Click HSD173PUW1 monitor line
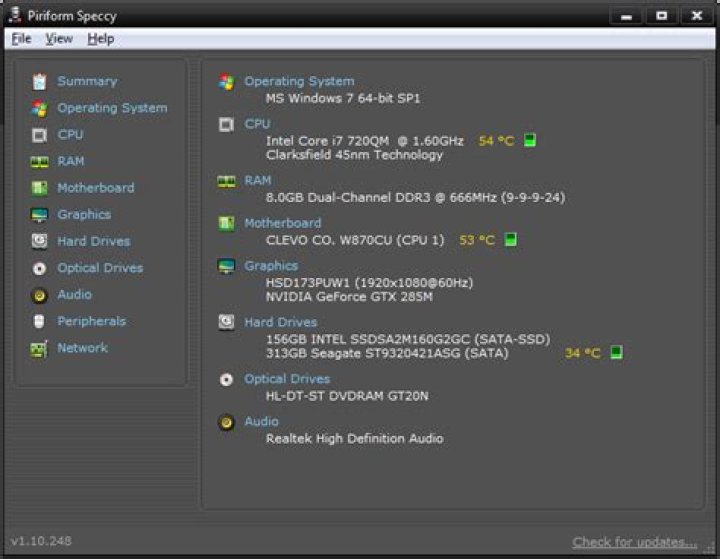The image size is (720, 559). (370, 282)
